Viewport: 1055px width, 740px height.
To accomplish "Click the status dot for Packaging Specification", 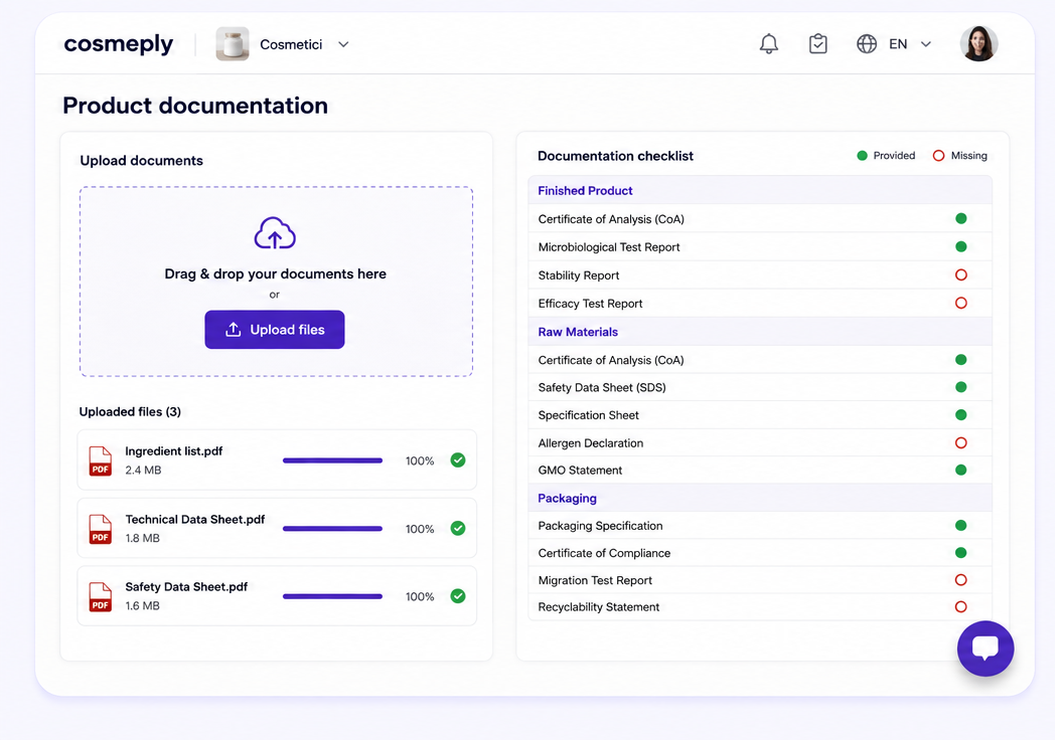I will 961,525.
